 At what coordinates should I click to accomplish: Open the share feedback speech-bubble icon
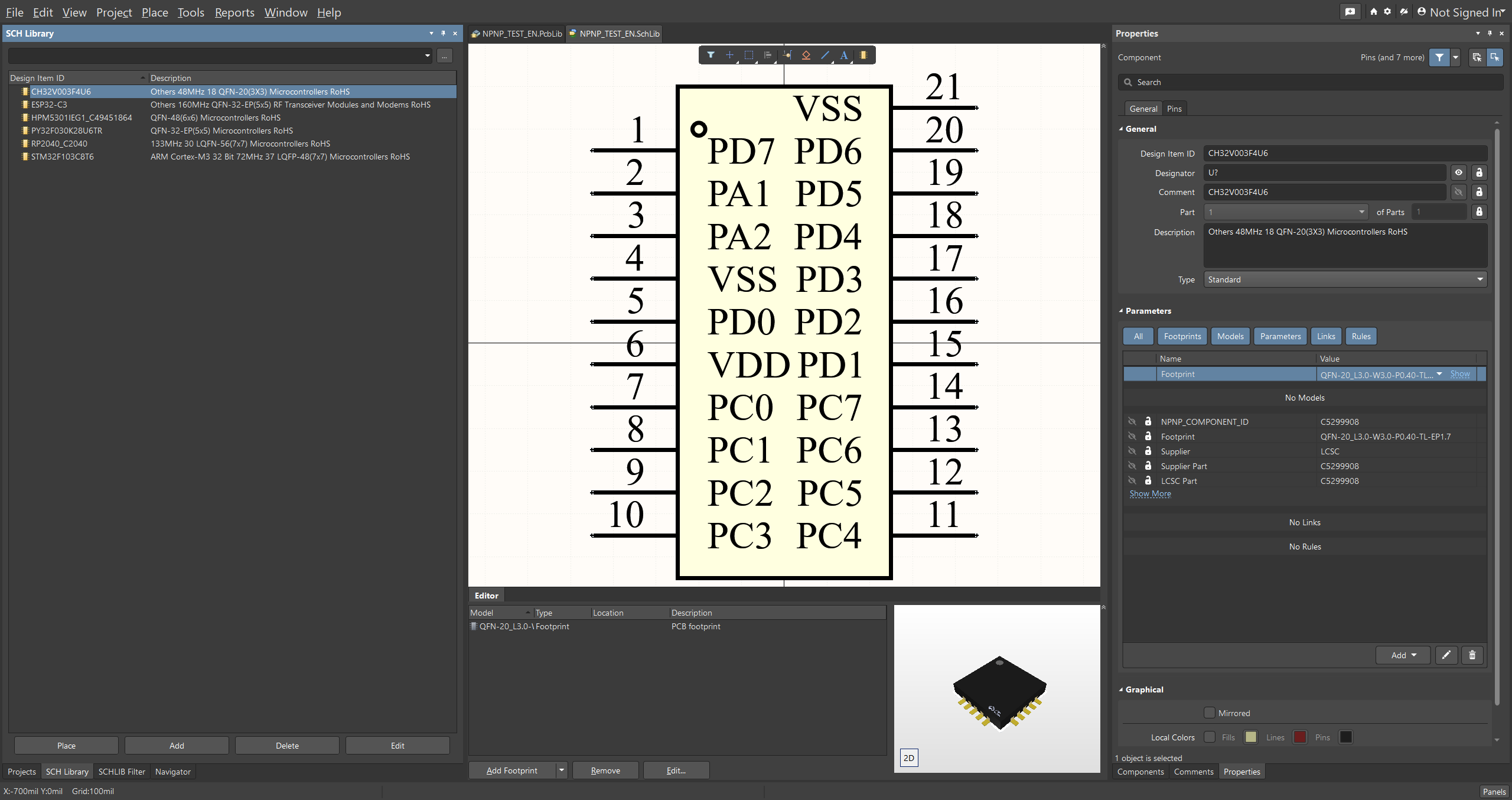click(1350, 12)
